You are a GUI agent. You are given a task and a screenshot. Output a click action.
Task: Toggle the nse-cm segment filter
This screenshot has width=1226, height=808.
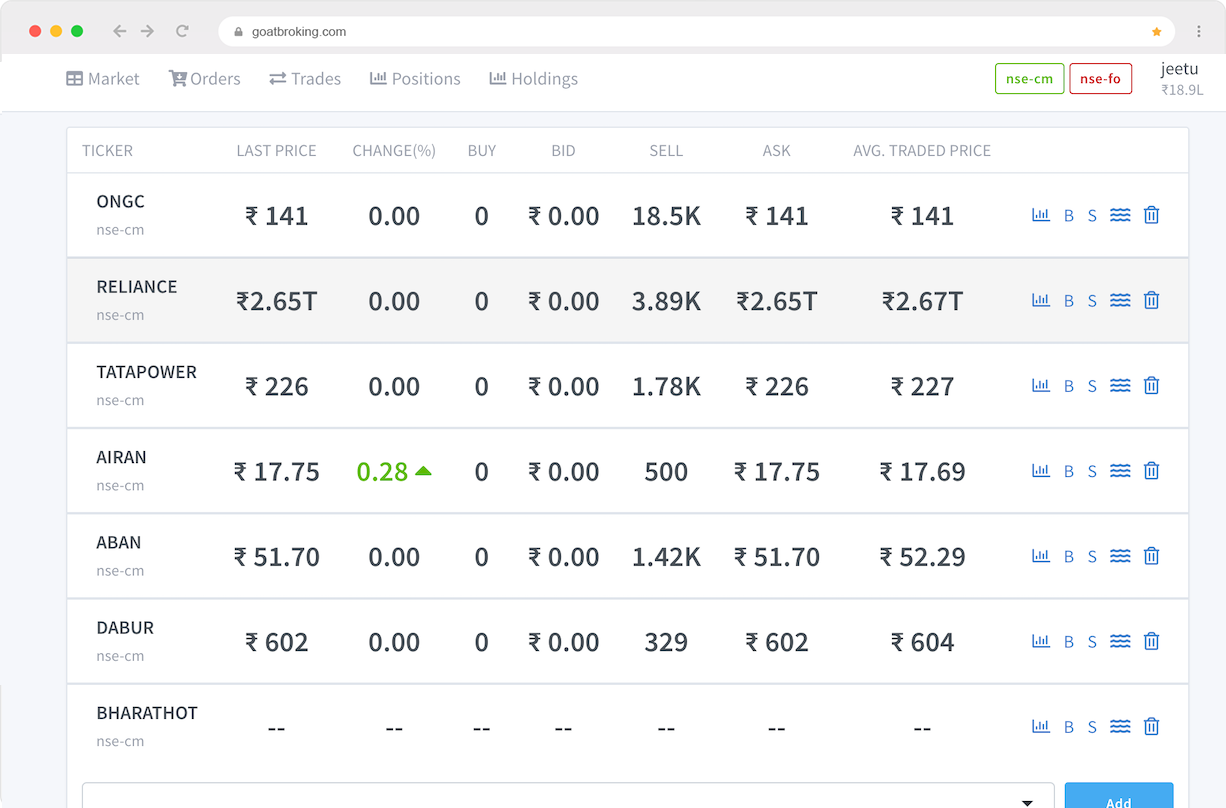[1029, 79]
